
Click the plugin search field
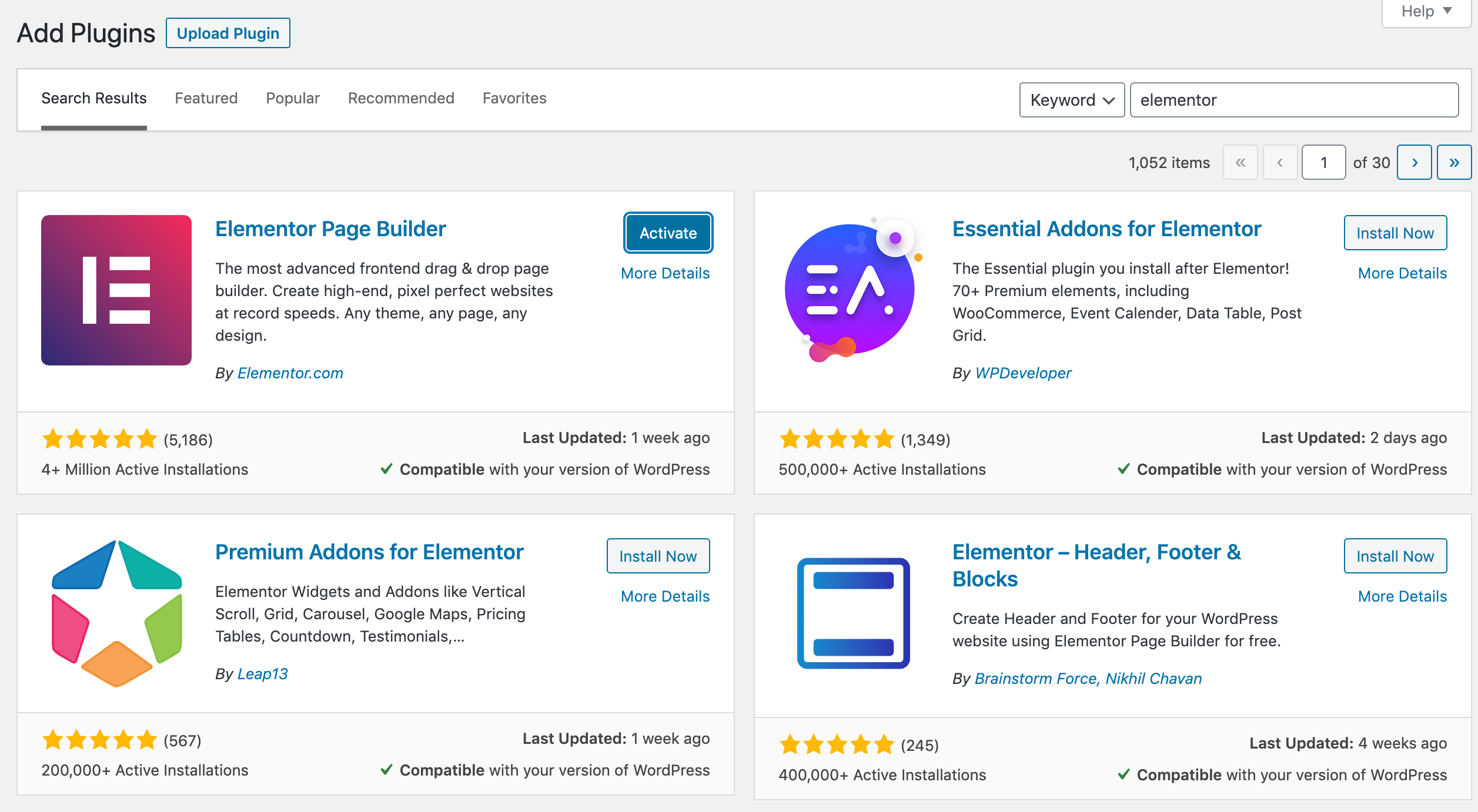pos(1293,100)
